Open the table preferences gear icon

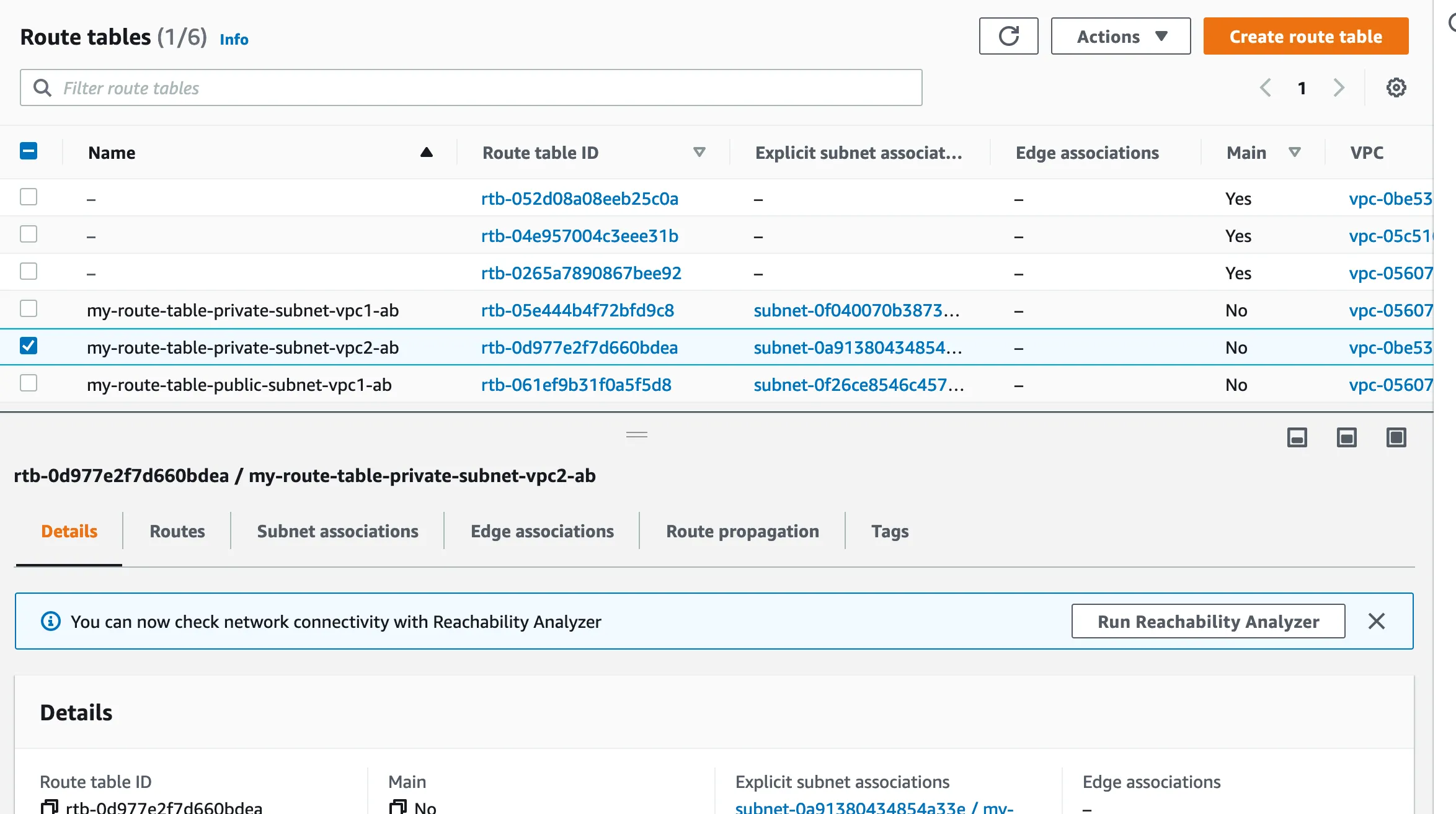(1396, 87)
